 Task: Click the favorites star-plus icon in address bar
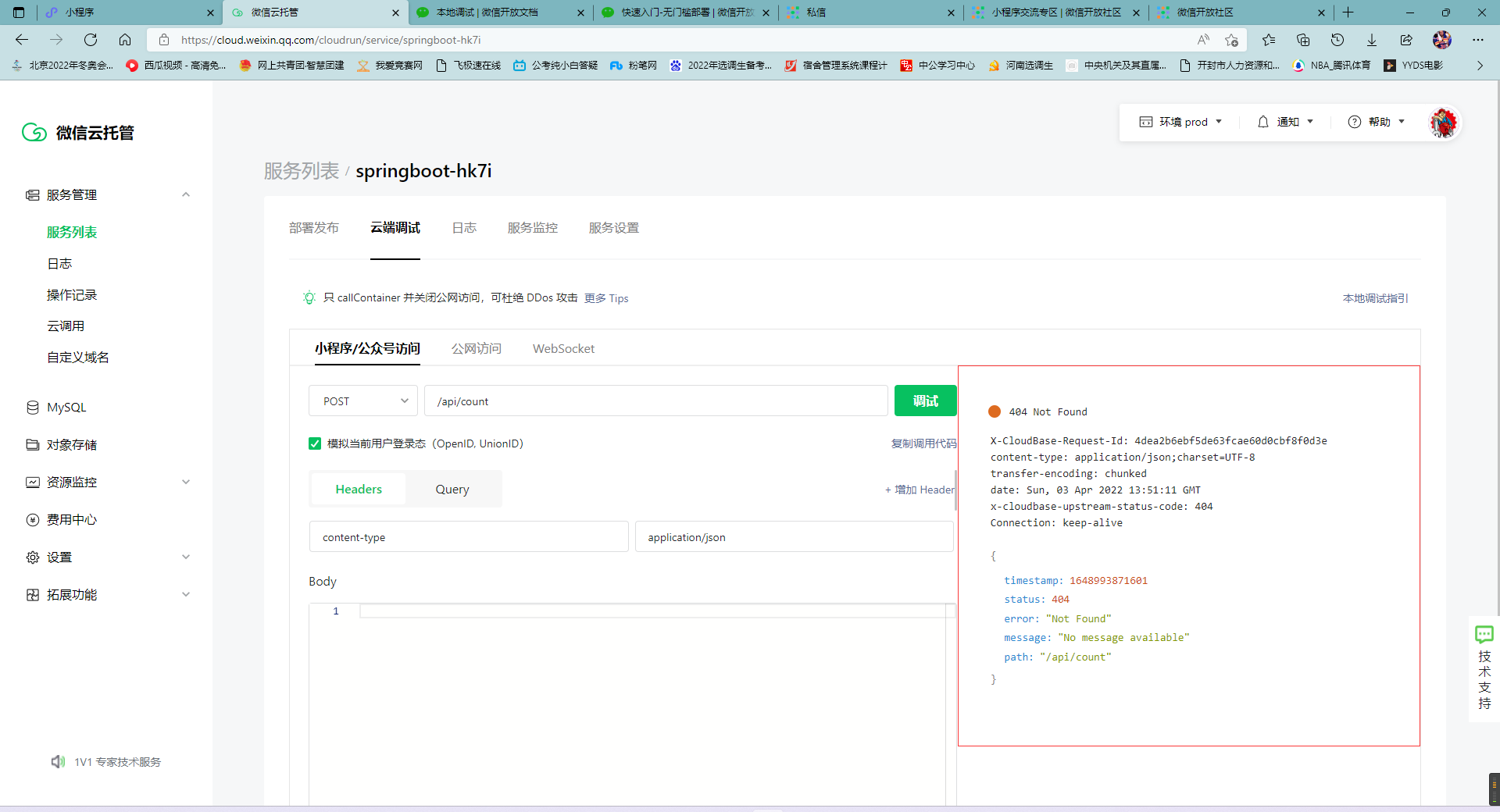click(1232, 40)
